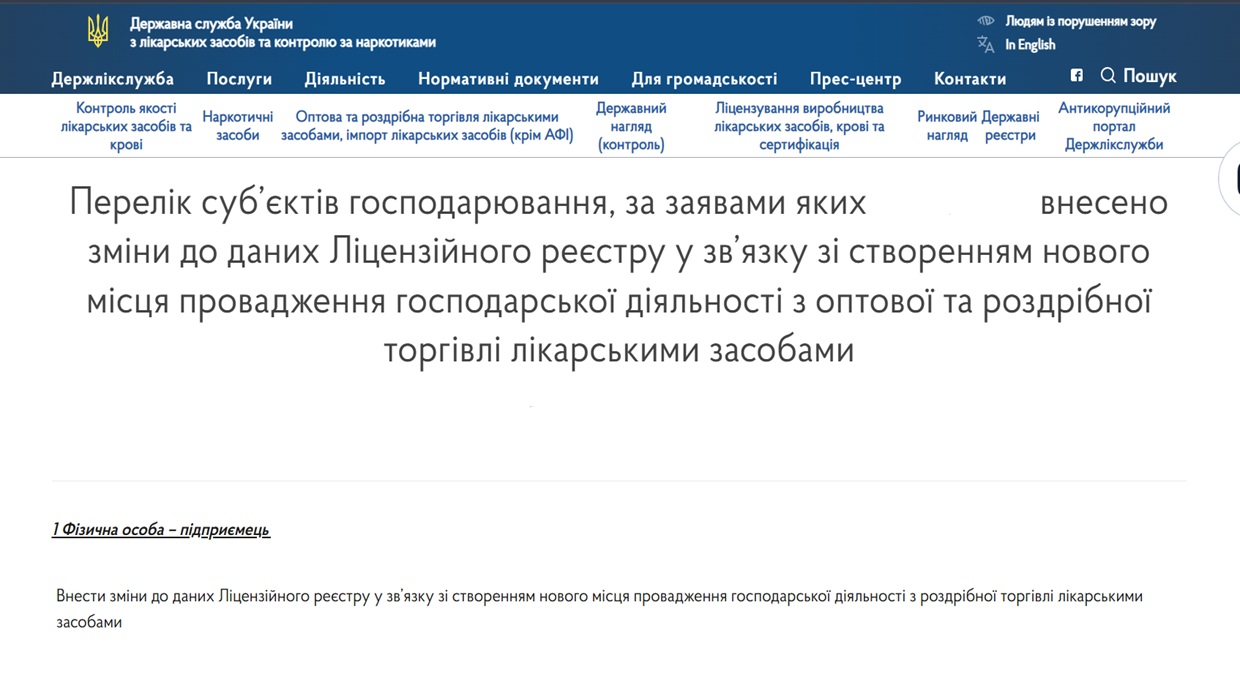Screen dimensions: 1240x700
Task: Open the Держлікслужба menu
Action: pos(113,79)
